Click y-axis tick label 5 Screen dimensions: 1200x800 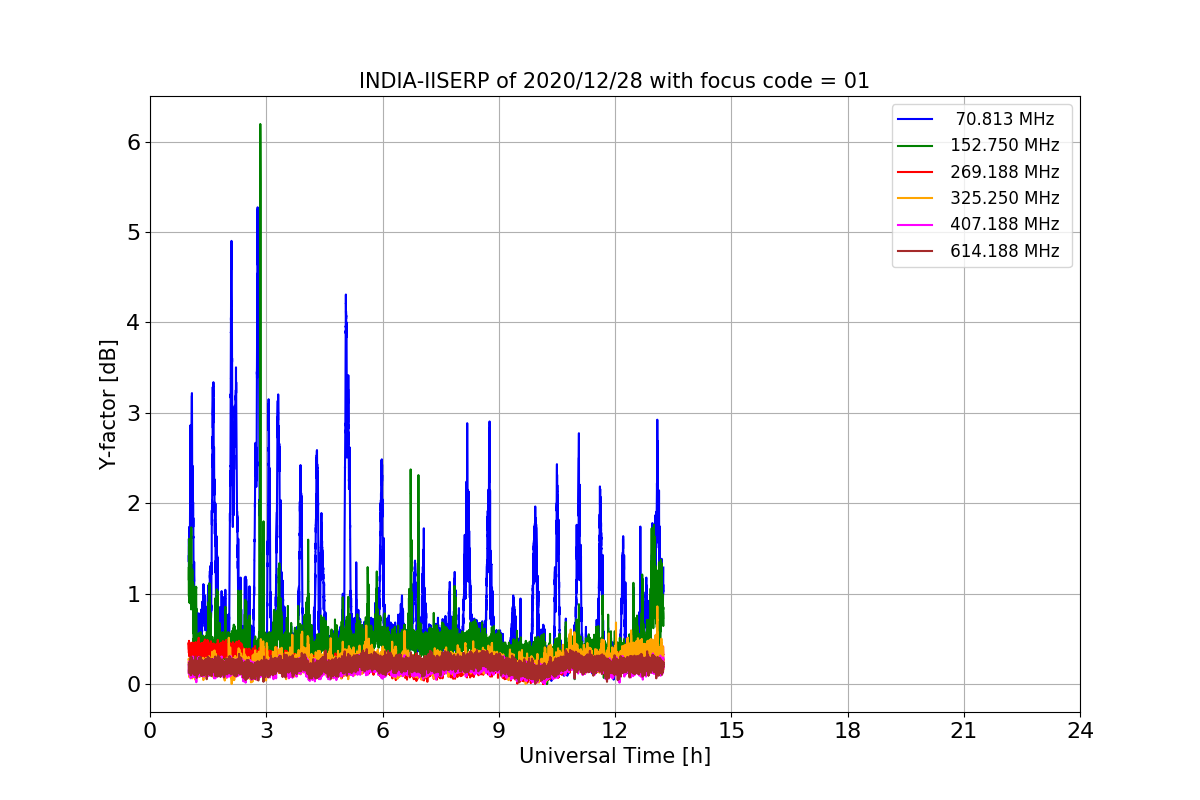coord(133,232)
